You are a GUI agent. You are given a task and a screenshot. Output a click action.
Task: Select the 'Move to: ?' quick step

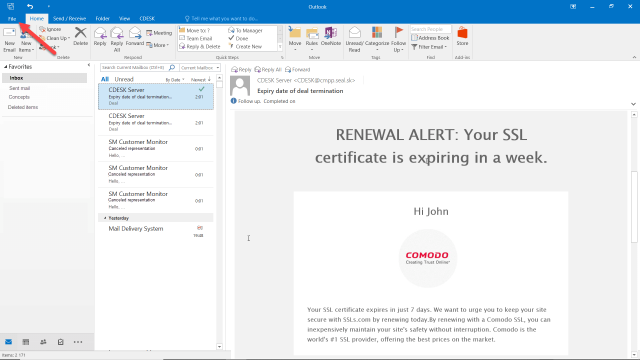195,31
